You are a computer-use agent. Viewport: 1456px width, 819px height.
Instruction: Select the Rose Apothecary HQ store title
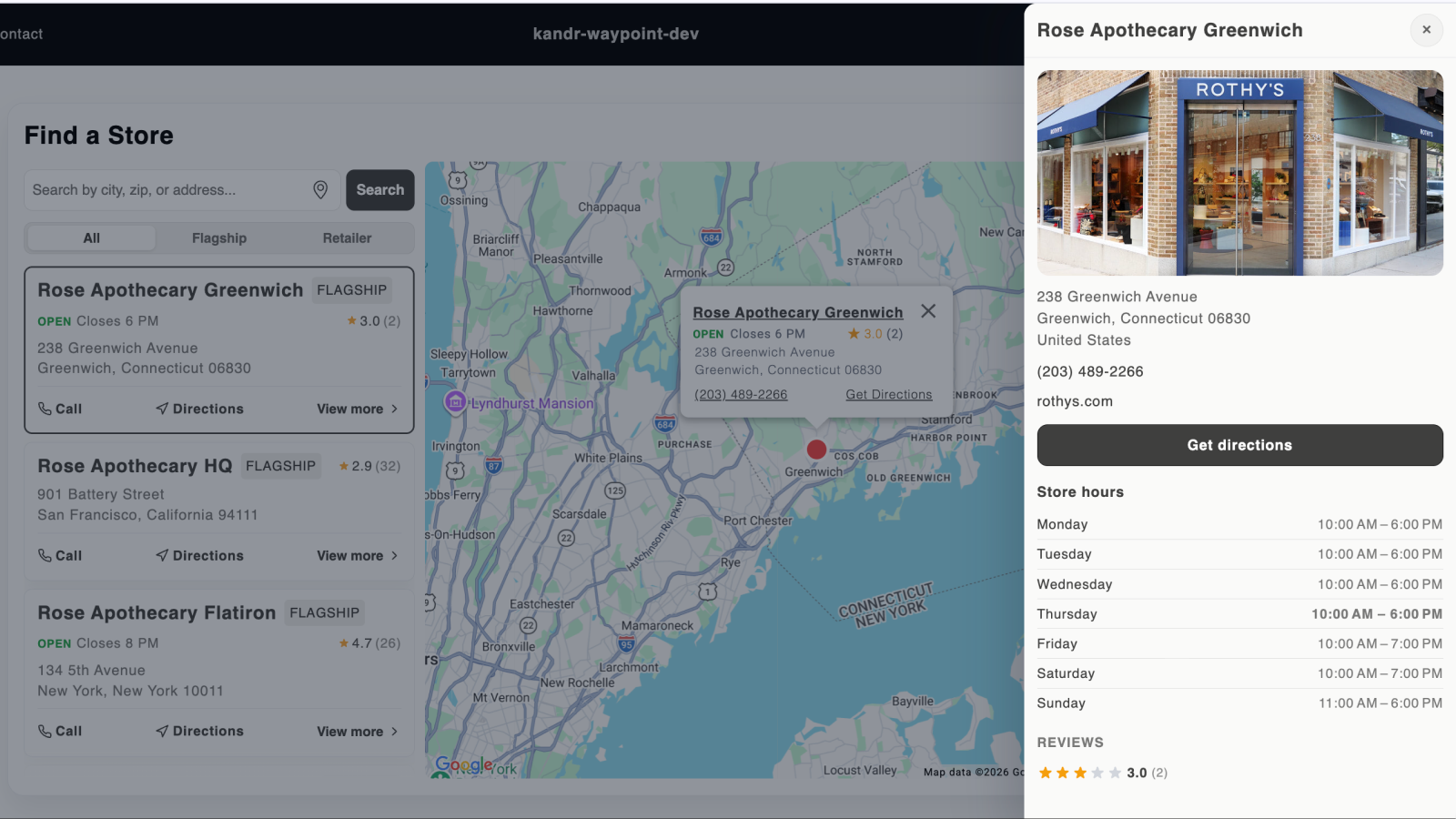tap(135, 466)
